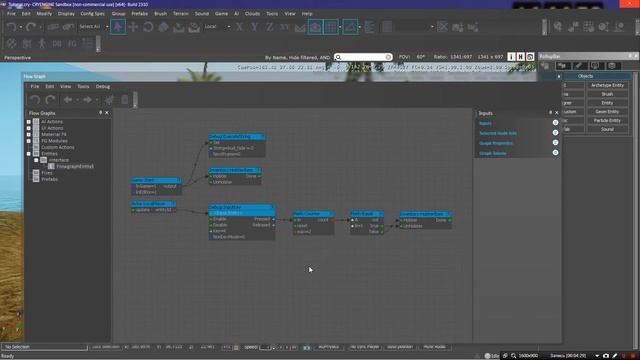Click the AI character figure toolbar icon
This screenshot has width=640, height=360.
click(42, 43)
